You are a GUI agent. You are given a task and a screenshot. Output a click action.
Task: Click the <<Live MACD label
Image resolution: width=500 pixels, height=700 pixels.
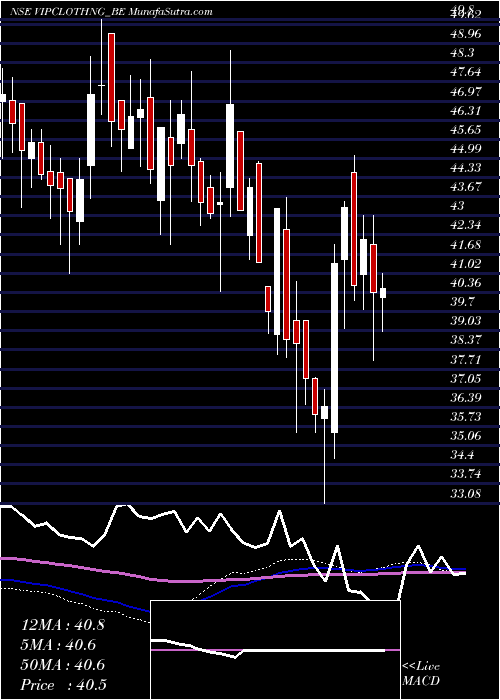pos(421,674)
